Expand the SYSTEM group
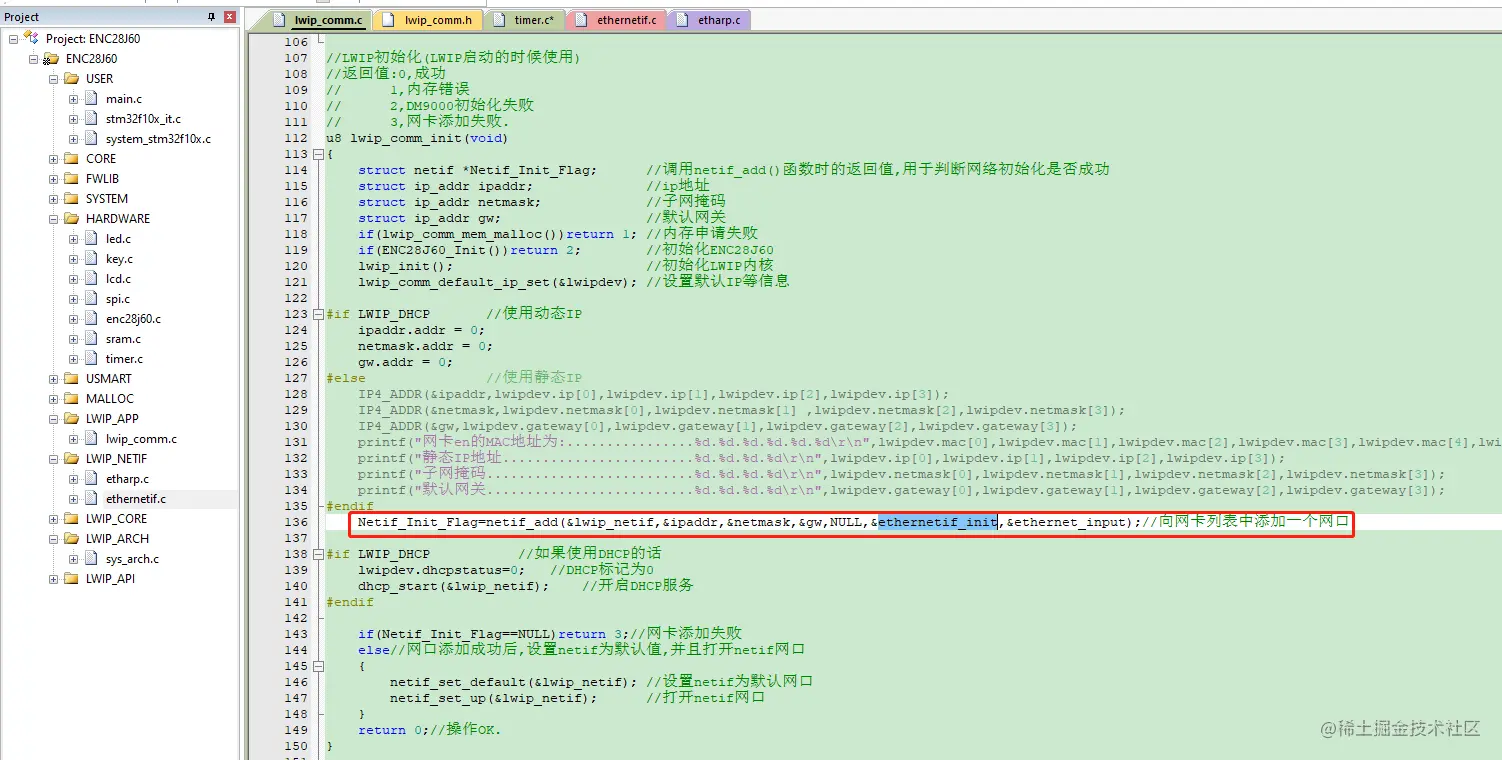The image size is (1502, 760). point(53,199)
